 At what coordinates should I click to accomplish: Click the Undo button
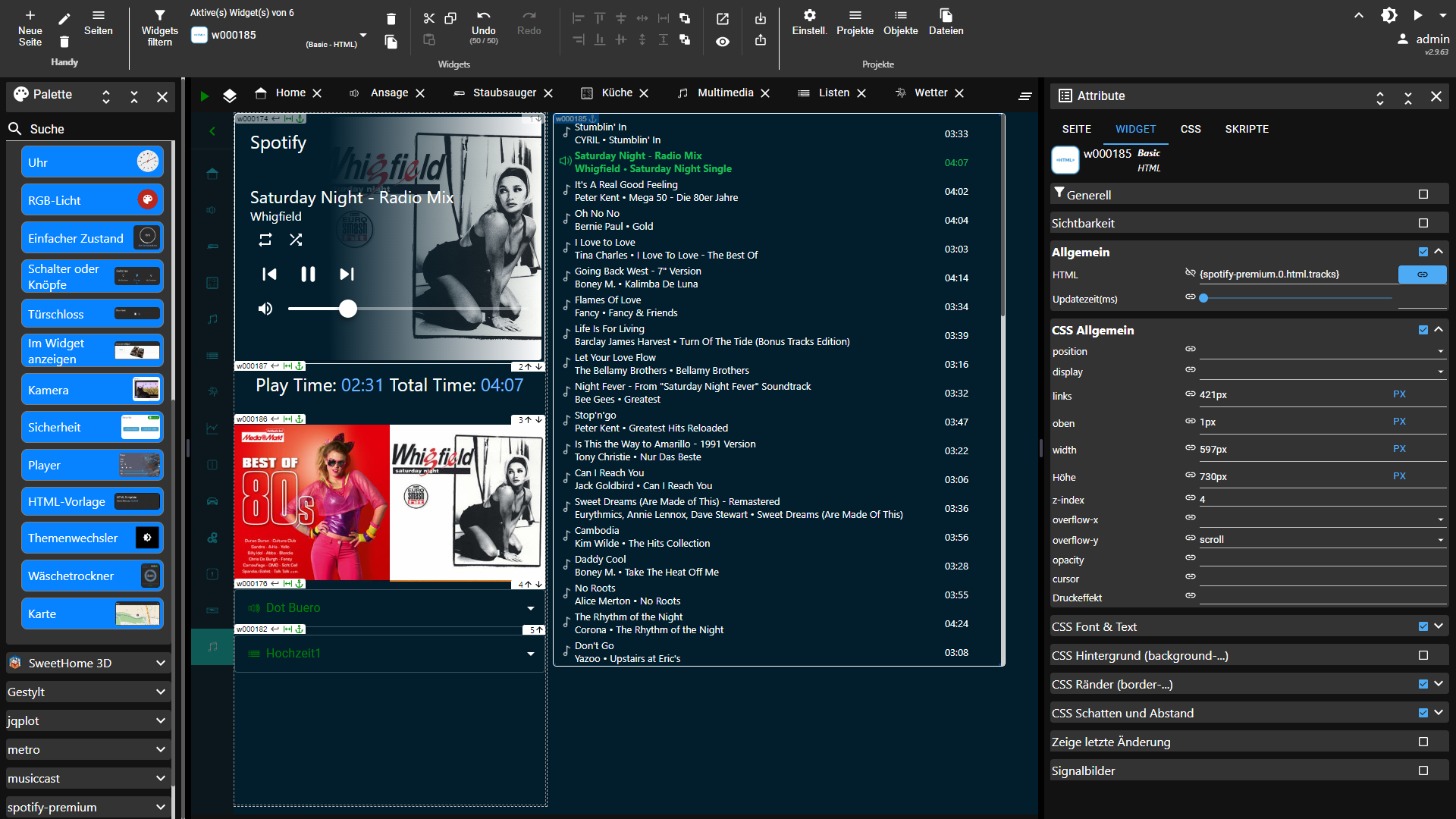point(483,22)
